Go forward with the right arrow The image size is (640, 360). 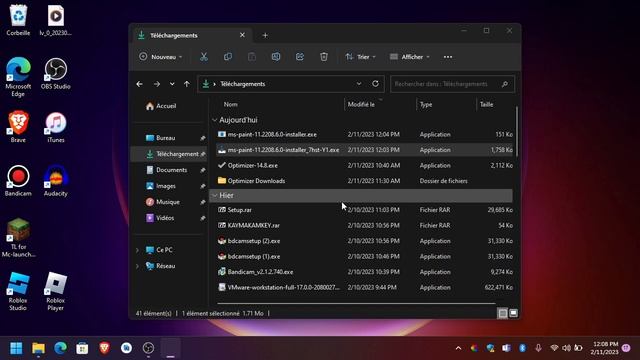[157, 84]
